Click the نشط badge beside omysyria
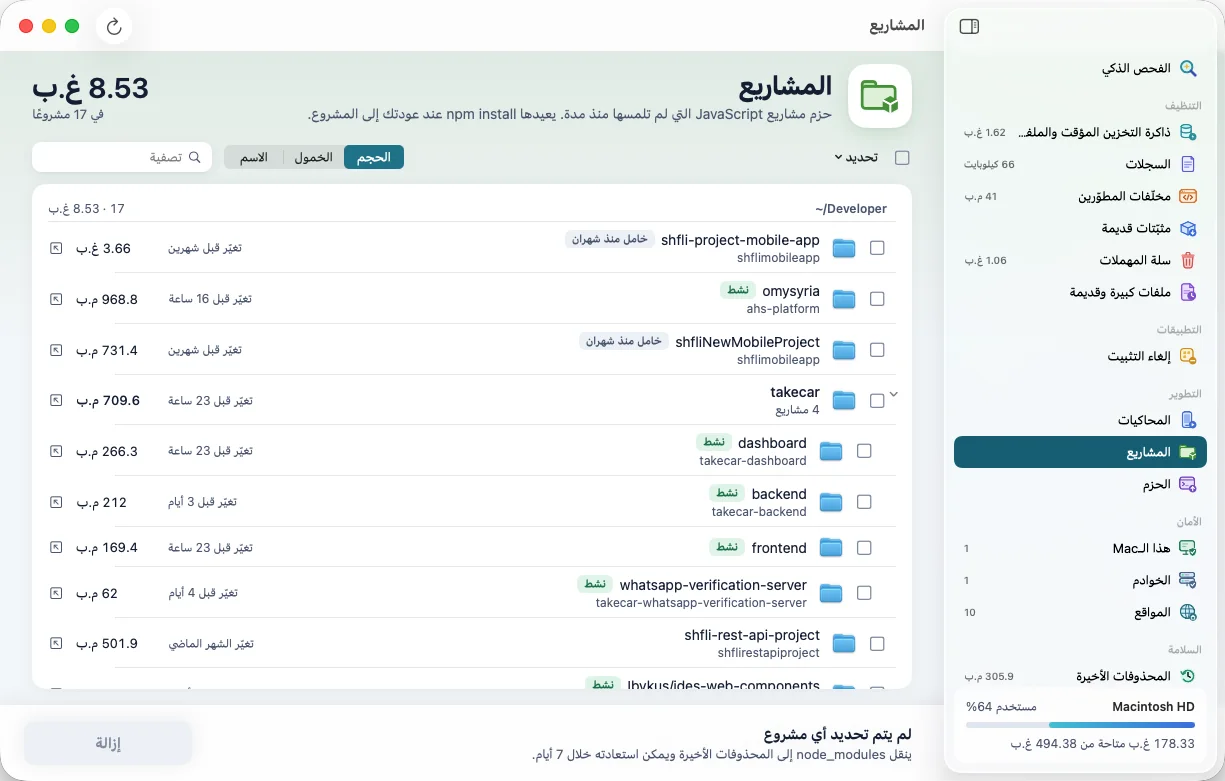Image resolution: width=1225 pixels, height=781 pixels. click(738, 290)
